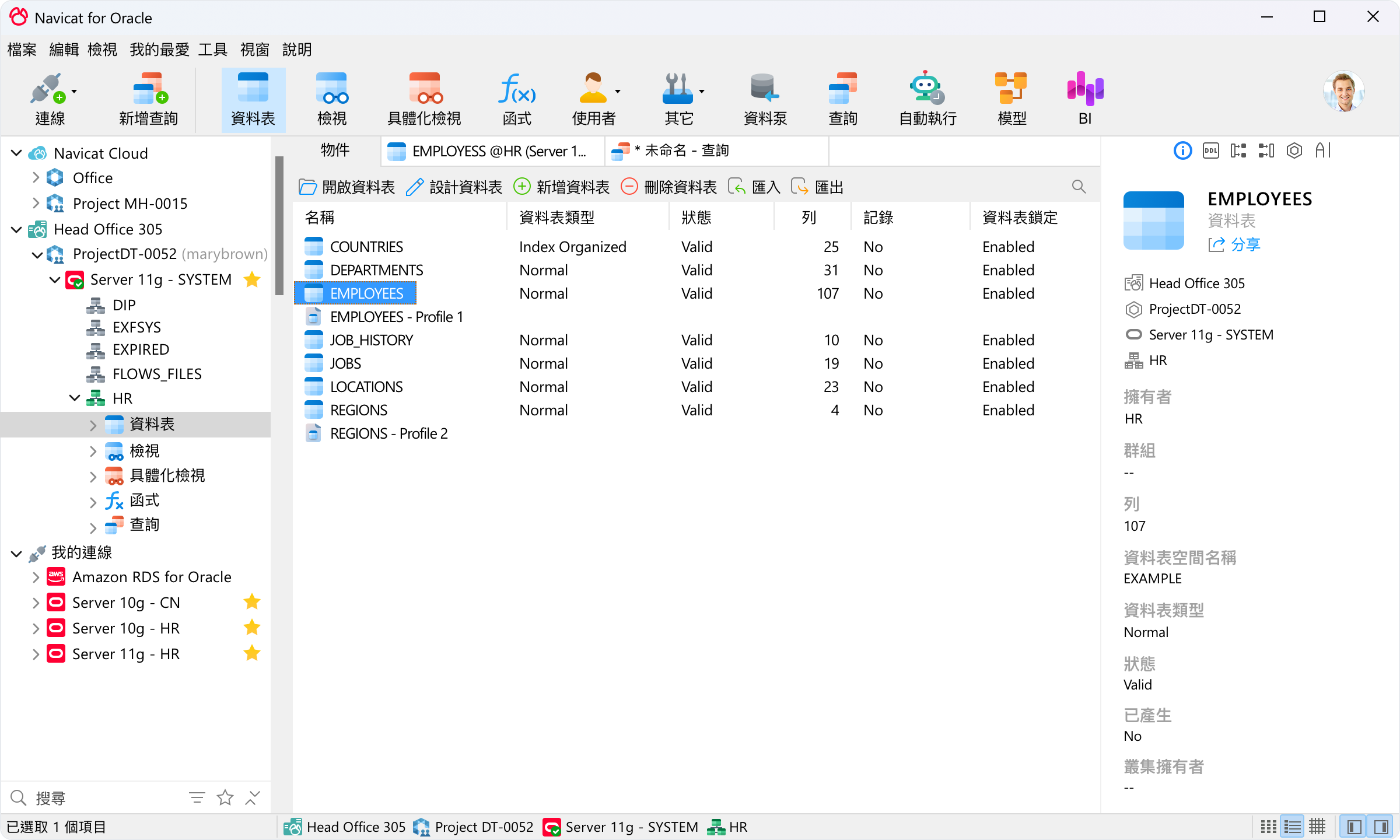Open the 編輯 (Edit) menu
This screenshot has height=840, width=1400.
coord(64,50)
